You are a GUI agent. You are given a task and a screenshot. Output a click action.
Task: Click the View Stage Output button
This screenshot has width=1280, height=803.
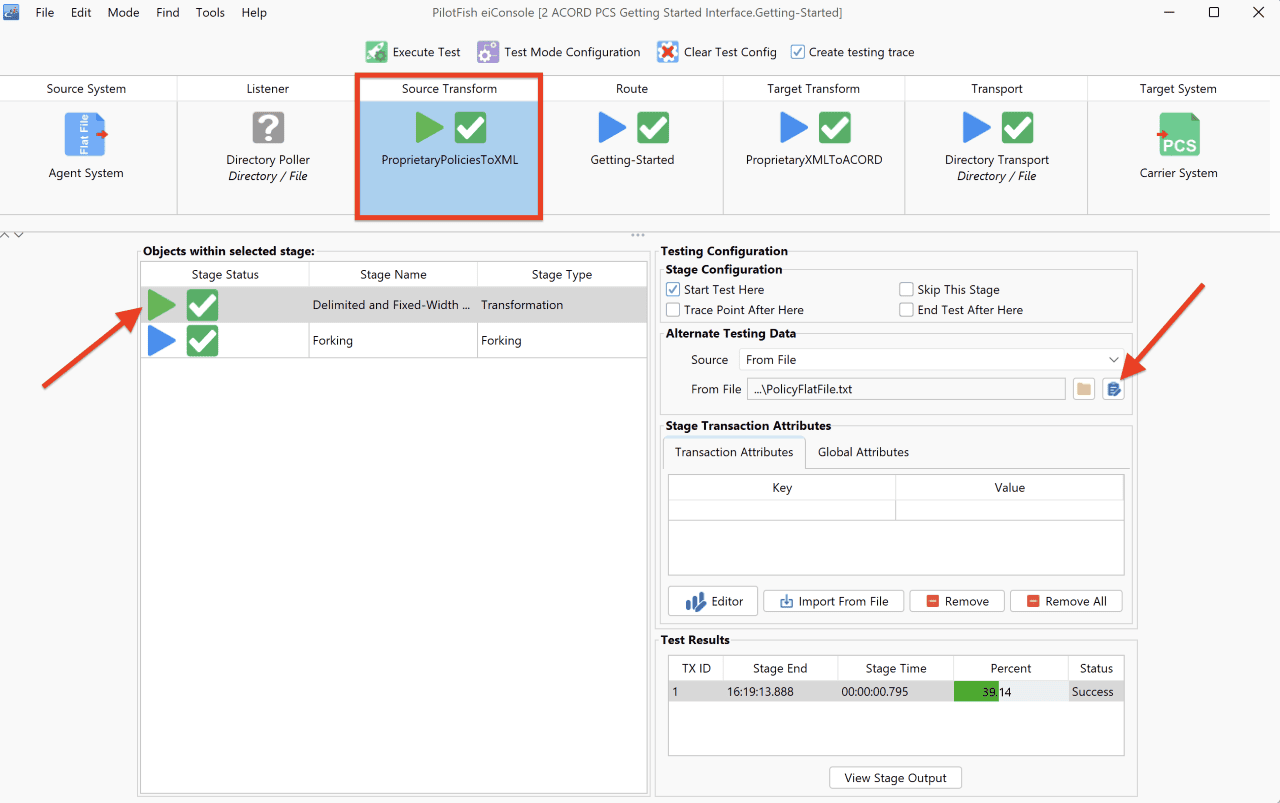tap(896, 778)
